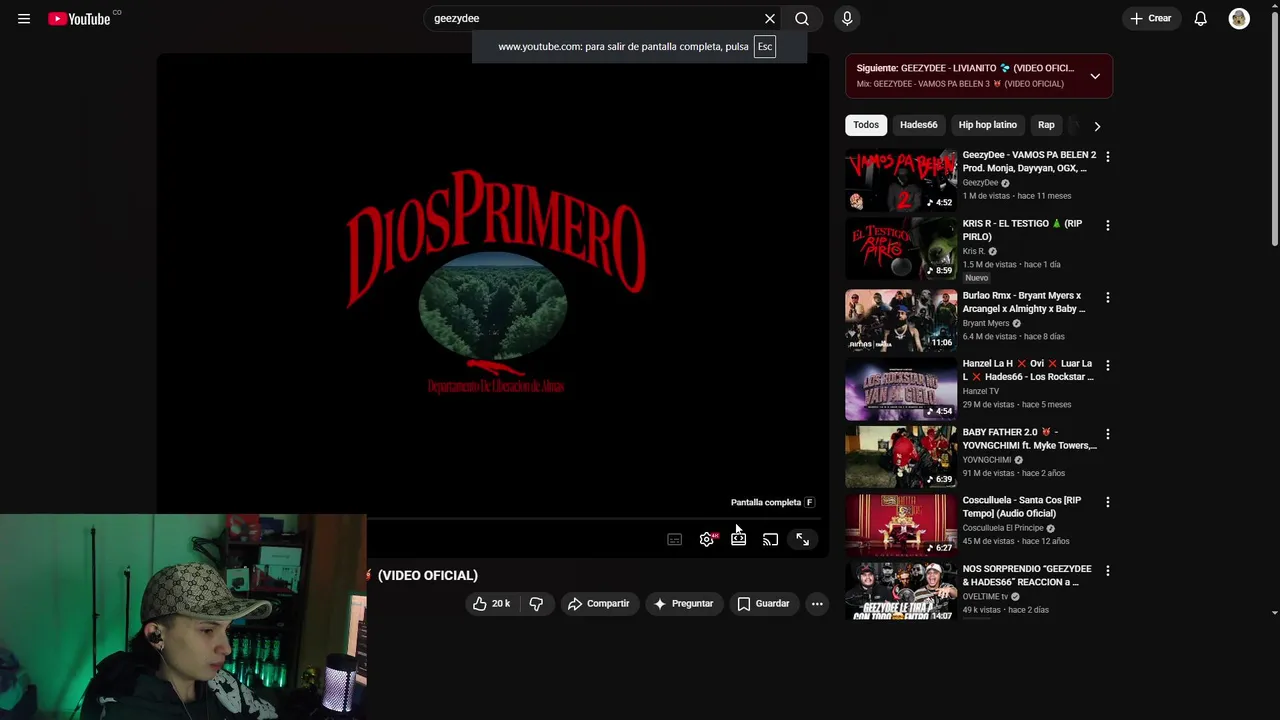Click the (VIDEO OFICIAL) title text
The width and height of the screenshot is (1280, 720).
[x=428, y=575]
